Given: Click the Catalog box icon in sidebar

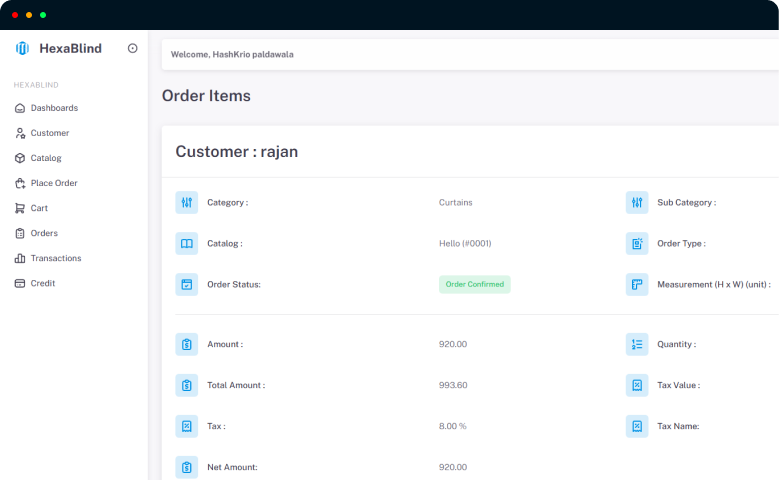Looking at the screenshot, I should click(20, 158).
